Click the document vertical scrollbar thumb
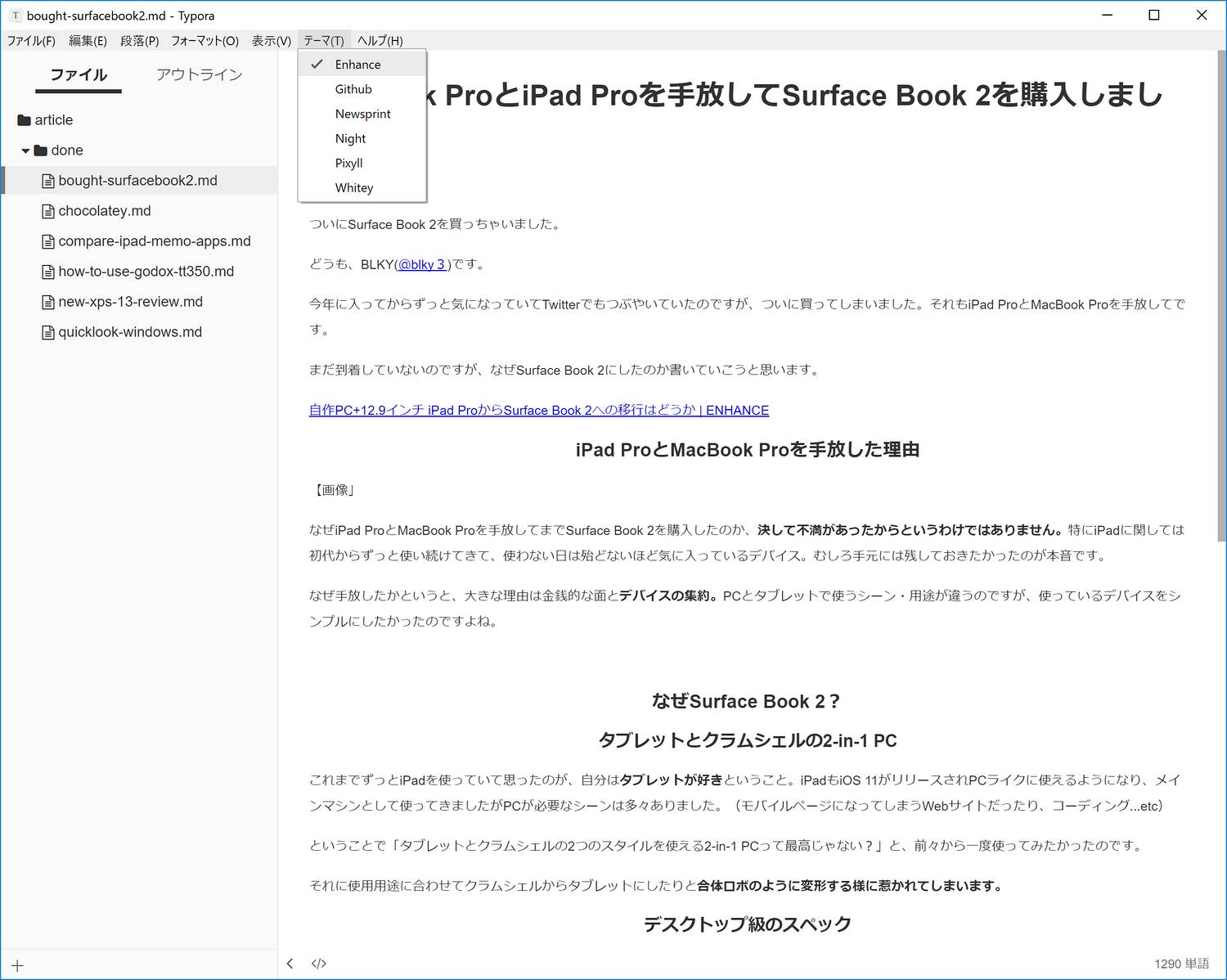The width and height of the screenshot is (1227, 980). (1222, 296)
